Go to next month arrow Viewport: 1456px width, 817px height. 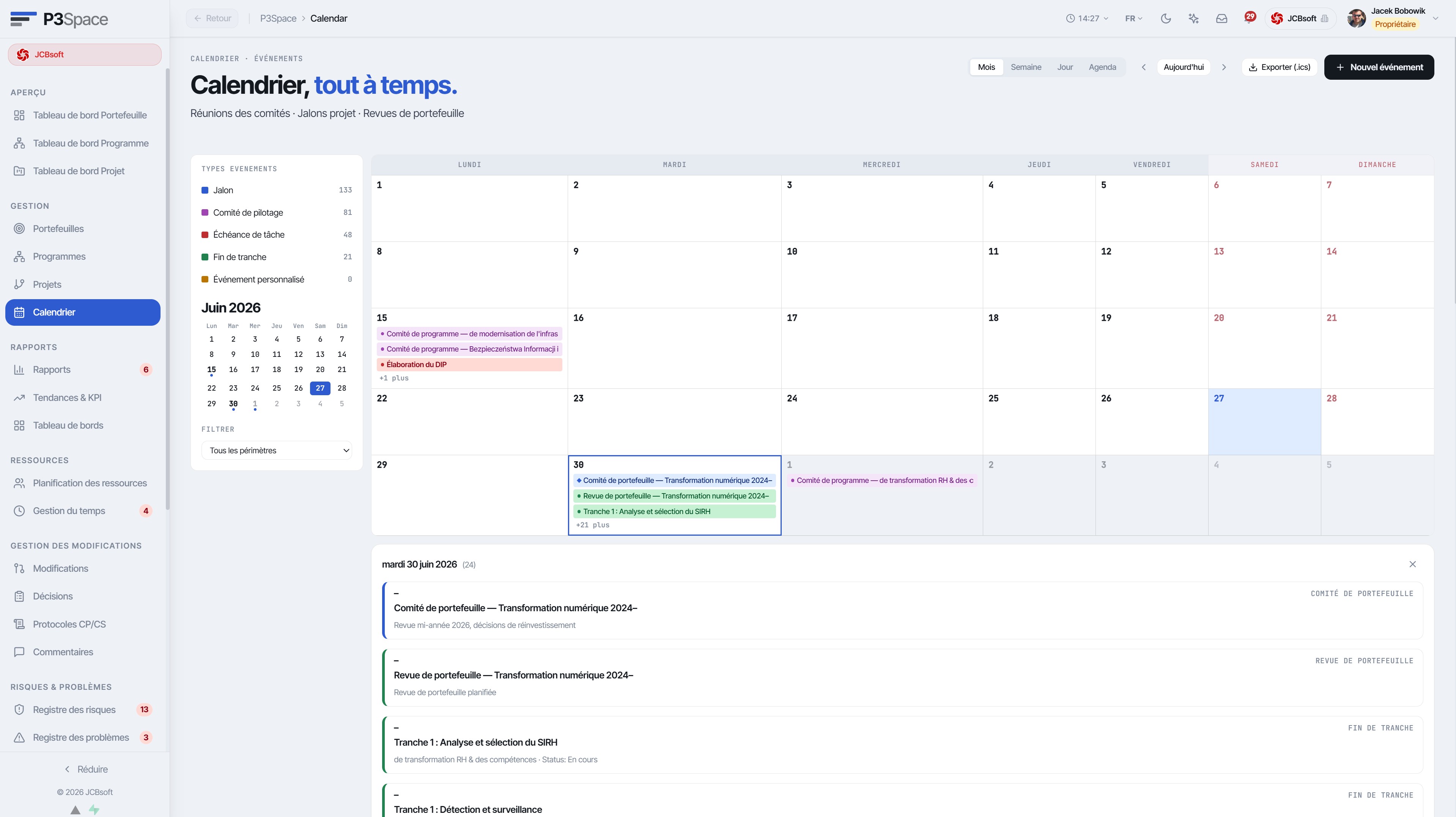(1224, 67)
